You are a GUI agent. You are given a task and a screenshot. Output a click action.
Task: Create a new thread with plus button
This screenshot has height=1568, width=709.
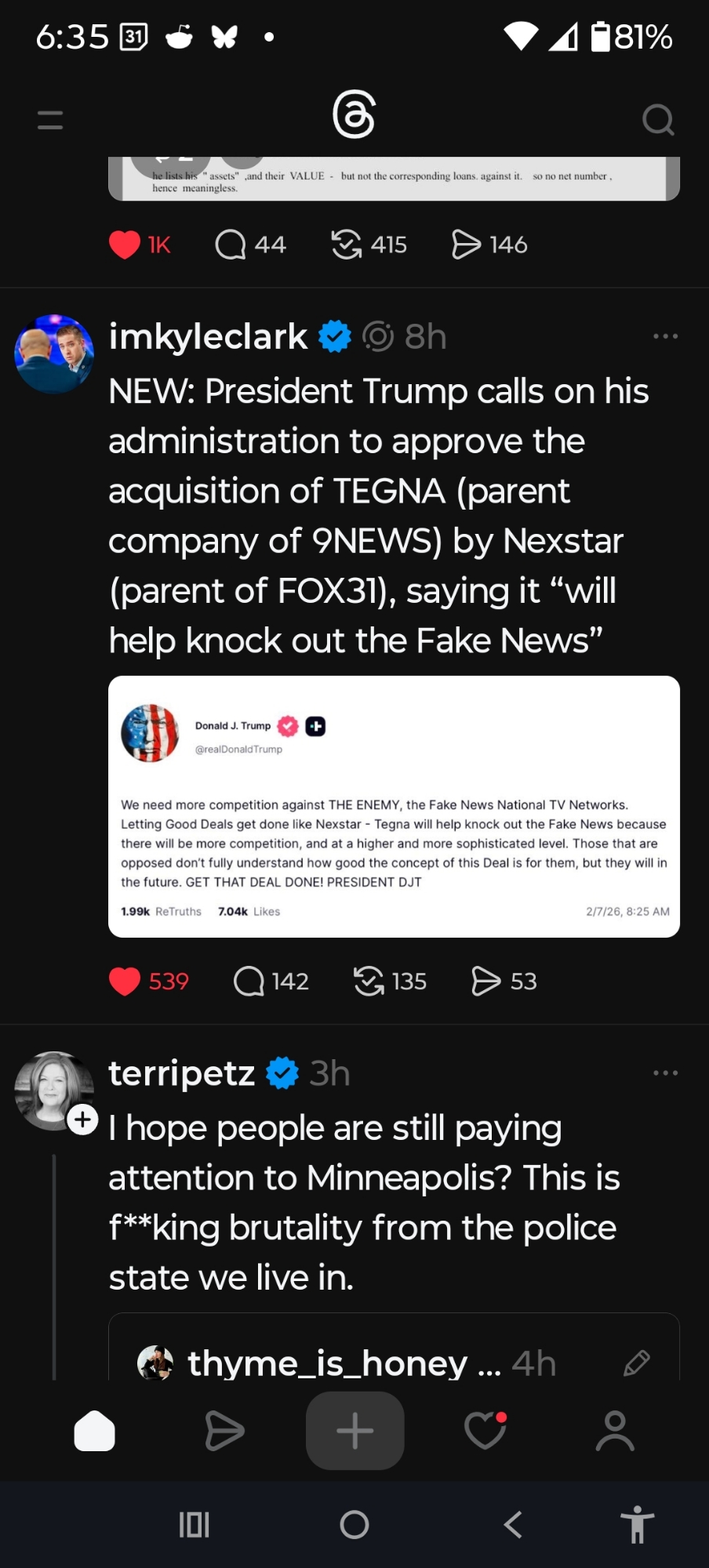click(x=354, y=1432)
